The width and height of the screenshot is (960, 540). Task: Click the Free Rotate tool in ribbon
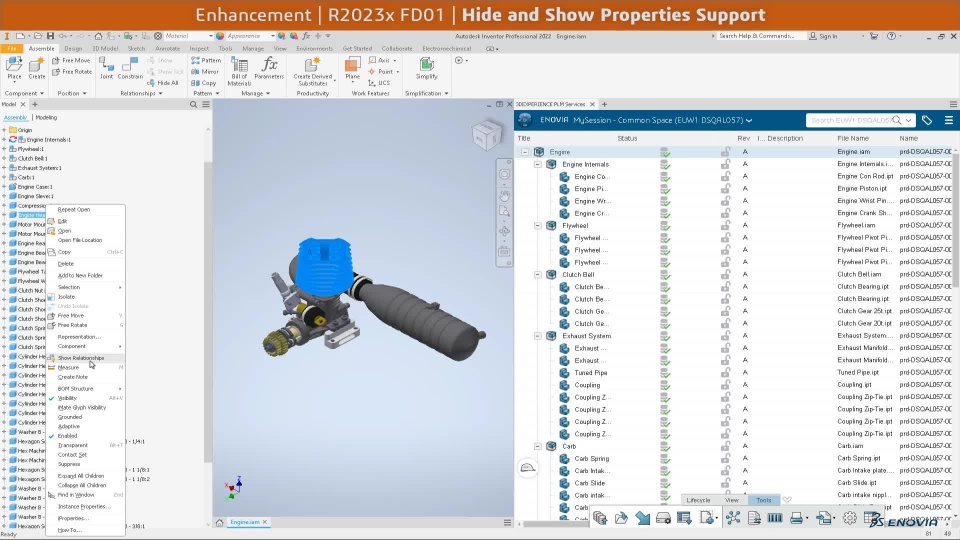pyautogui.click(x=72, y=72)
